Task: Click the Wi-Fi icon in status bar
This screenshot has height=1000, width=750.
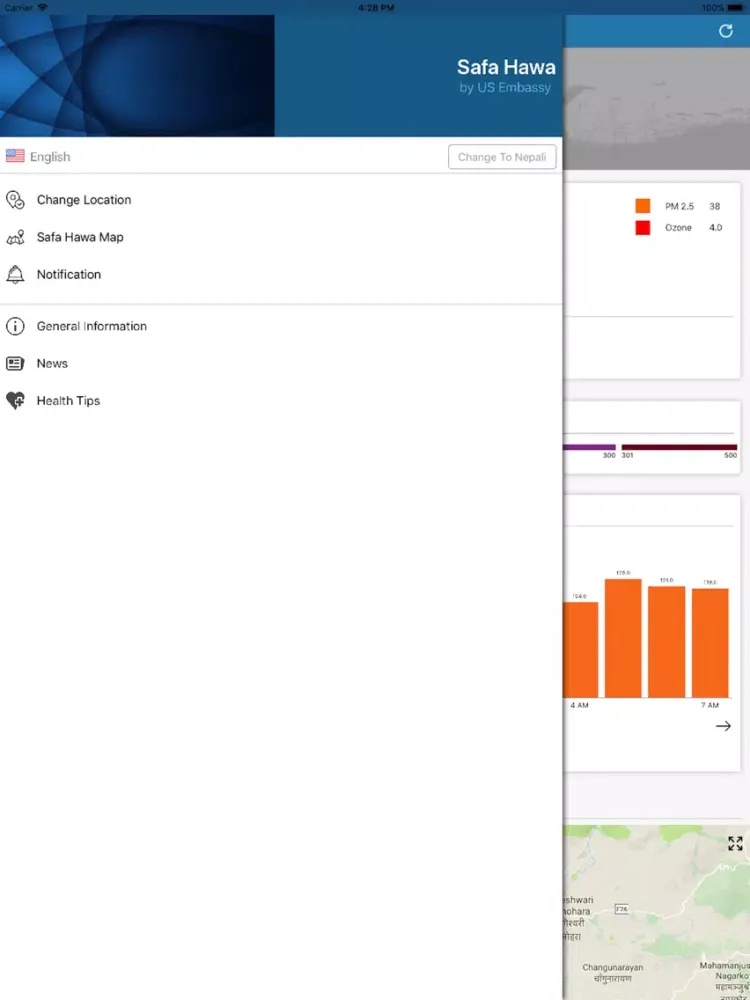Action: 43,8
